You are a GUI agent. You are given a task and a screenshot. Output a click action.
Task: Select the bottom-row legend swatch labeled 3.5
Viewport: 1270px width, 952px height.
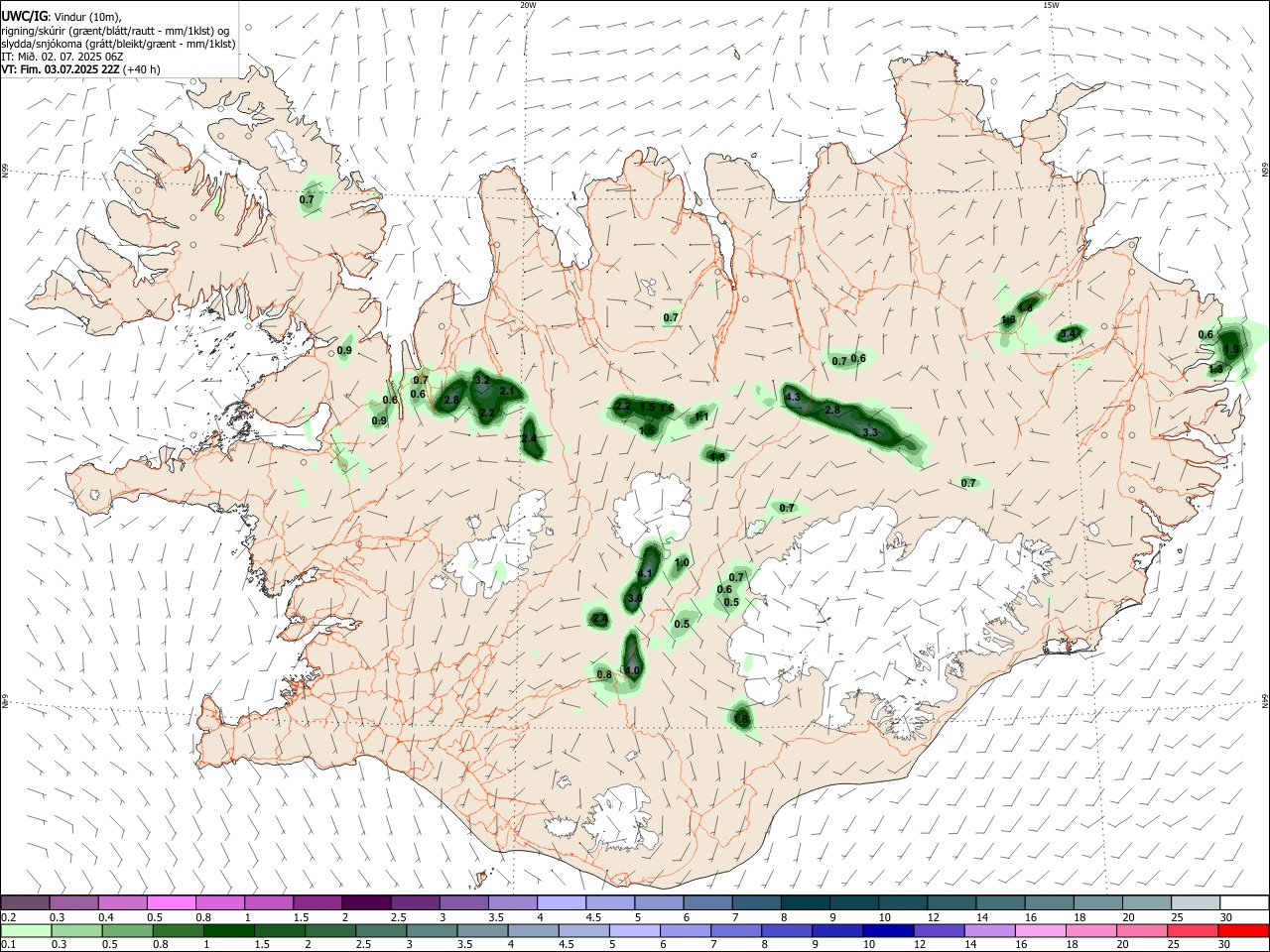pyautogui.click(x=482, y=930)
